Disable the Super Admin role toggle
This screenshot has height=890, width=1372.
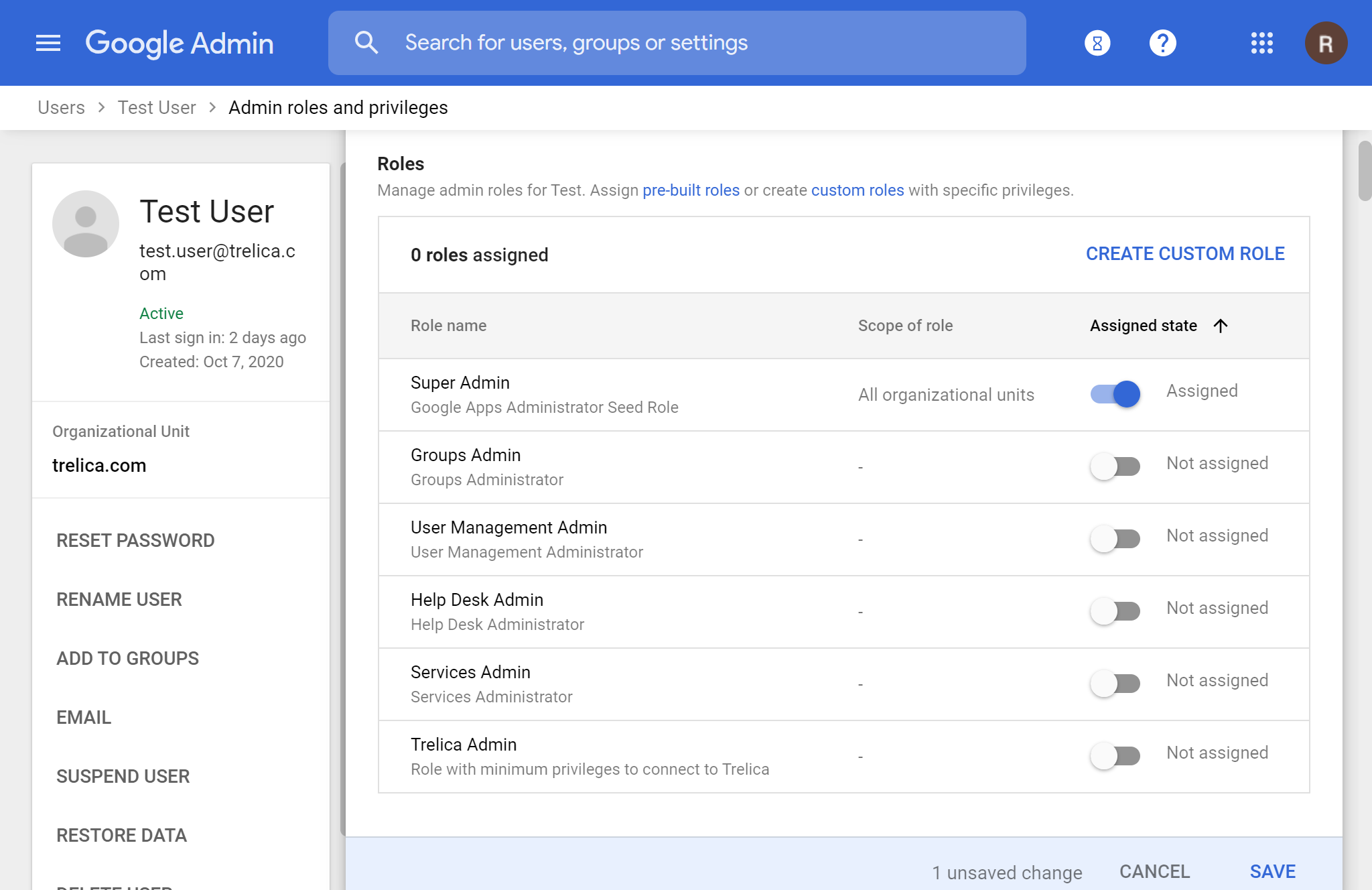point(1115,393)
